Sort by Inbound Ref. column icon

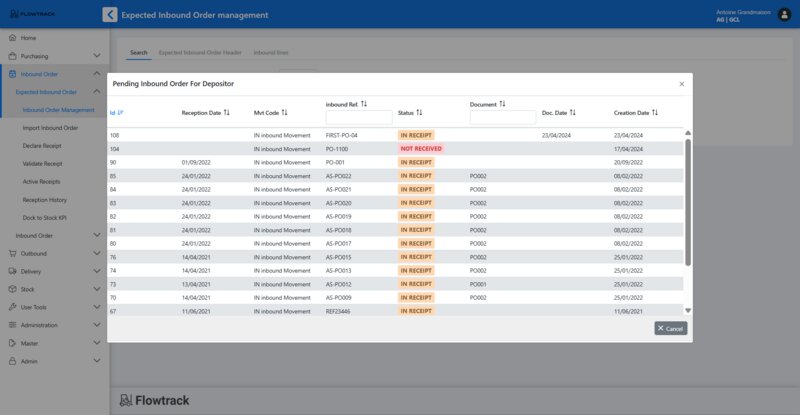click(x=364, y=104)
